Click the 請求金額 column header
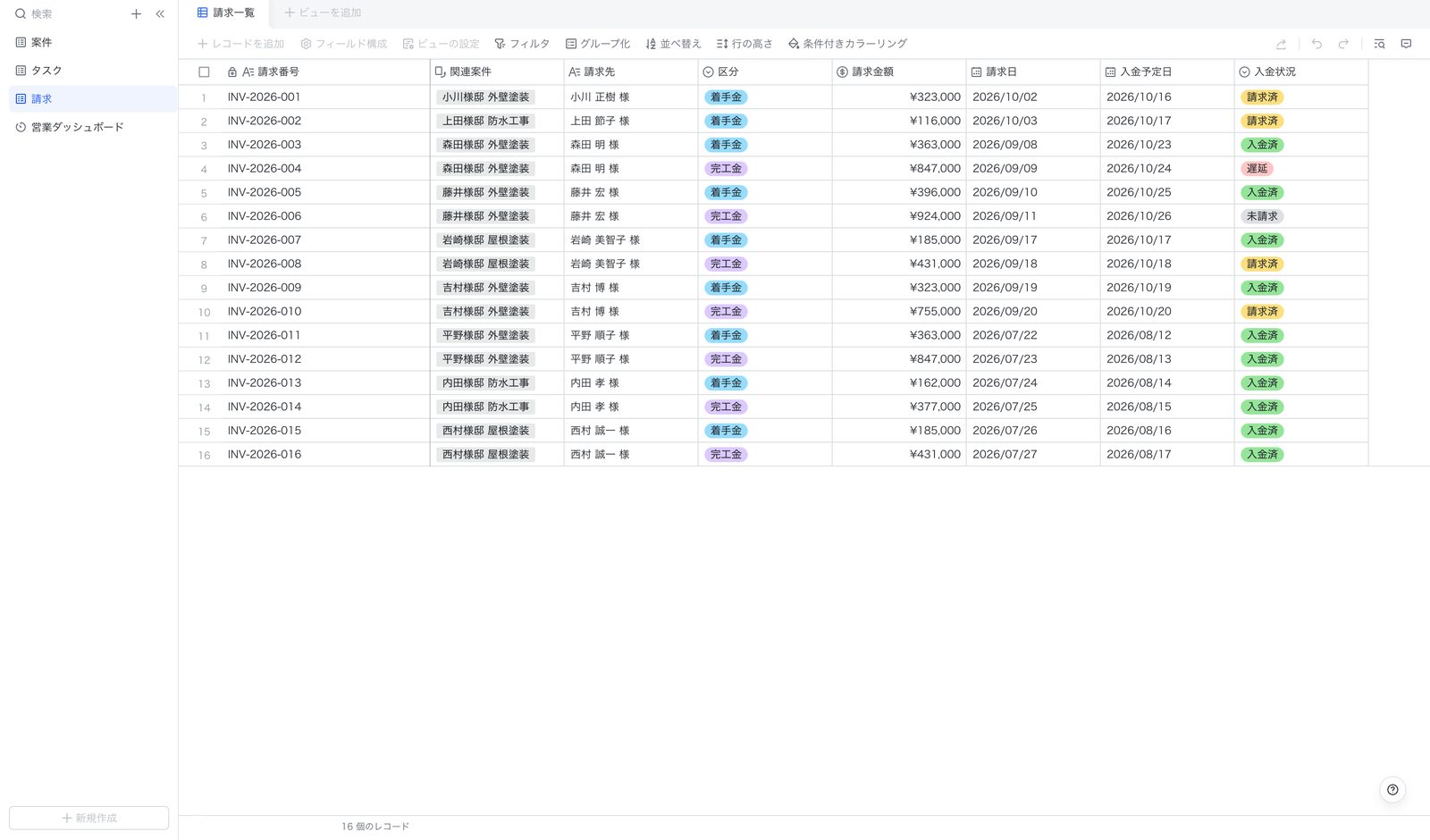The width and height of the screenshot is (1430, 840). pyautogui.click(x=899, y=72)
